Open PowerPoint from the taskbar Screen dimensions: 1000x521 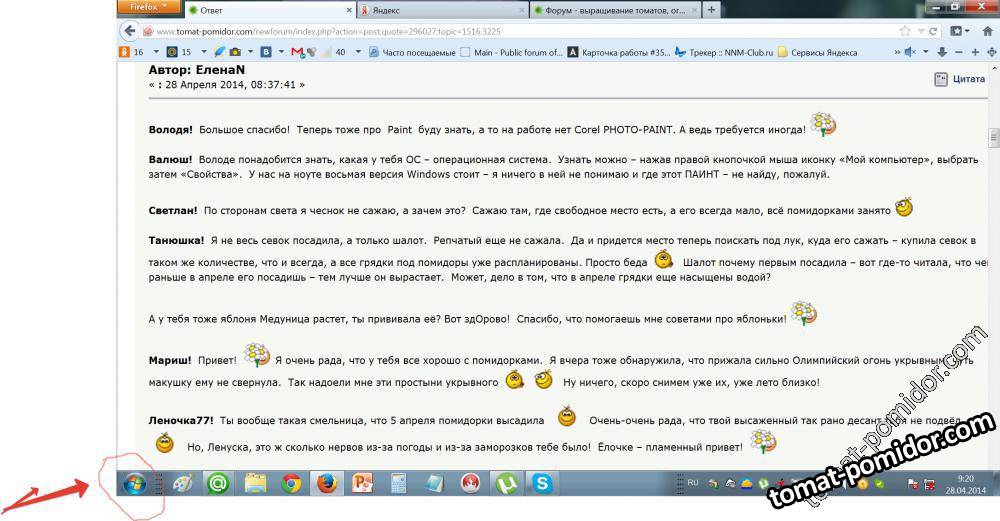[x=362, y=484]
